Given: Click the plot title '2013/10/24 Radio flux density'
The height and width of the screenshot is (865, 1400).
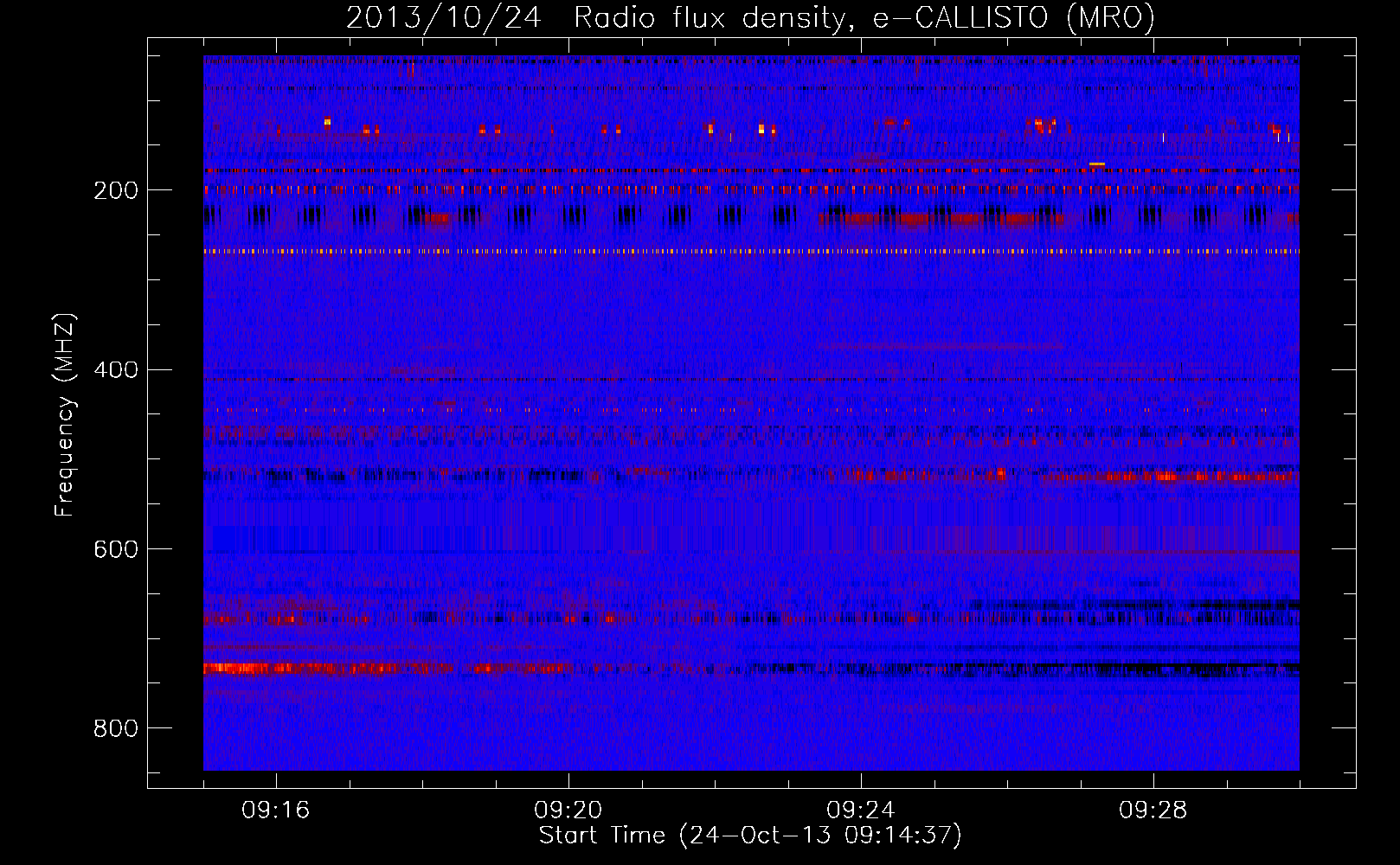Looking at the screenshot, I should click(750, 17).
